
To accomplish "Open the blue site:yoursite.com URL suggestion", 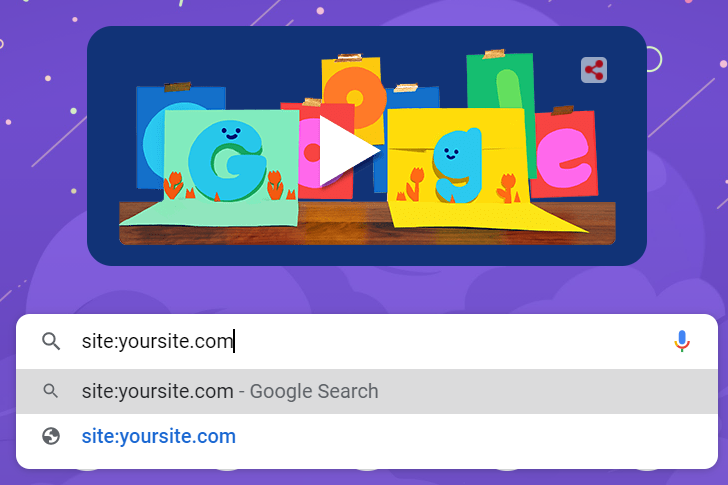I will pyautogui.click(x=158, y=436).
